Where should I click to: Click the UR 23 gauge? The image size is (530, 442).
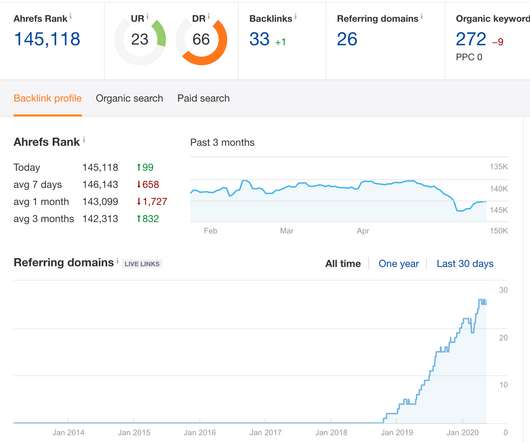point(140,40)
